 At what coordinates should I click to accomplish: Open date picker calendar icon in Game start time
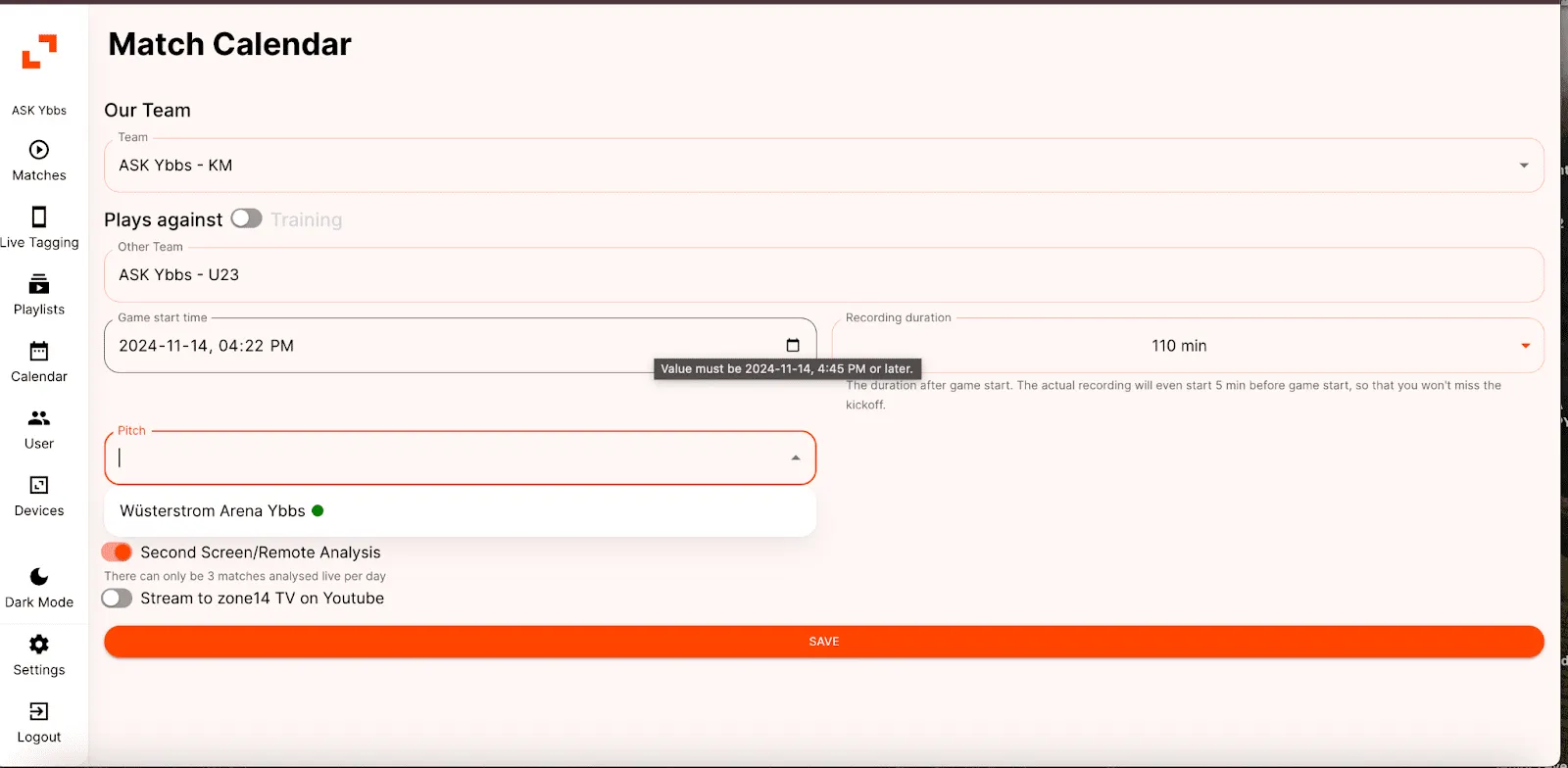pyautogui.click(x=793, y=346)
